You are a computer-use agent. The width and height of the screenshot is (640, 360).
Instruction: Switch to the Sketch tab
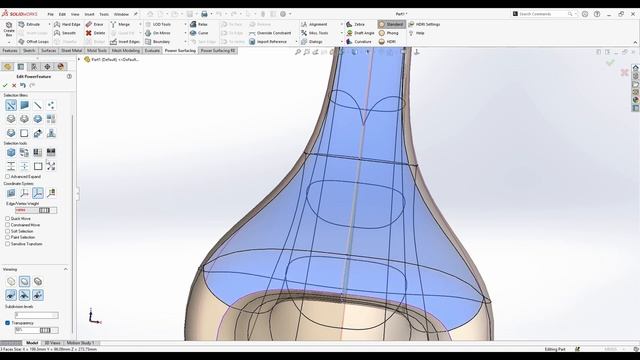pyautogui.click(x=29, y=51)
